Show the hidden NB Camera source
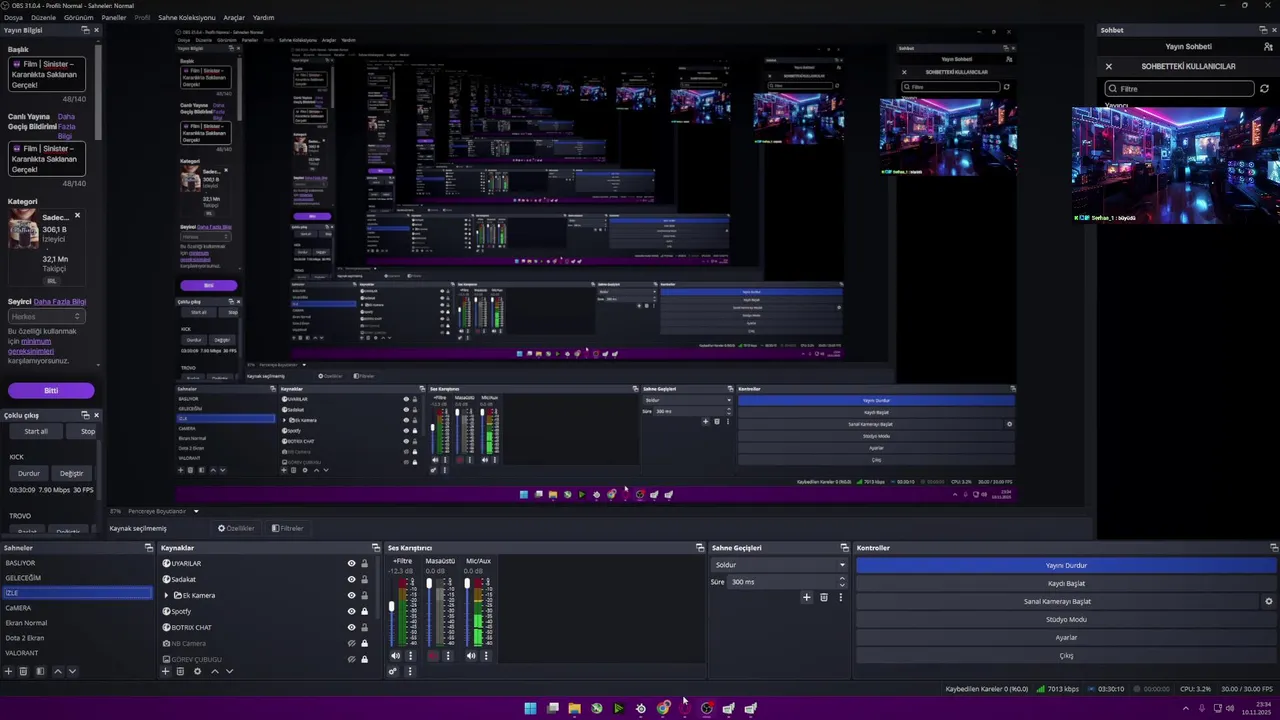The width and height of the screenshot is (1280, 720). [351, 643]
